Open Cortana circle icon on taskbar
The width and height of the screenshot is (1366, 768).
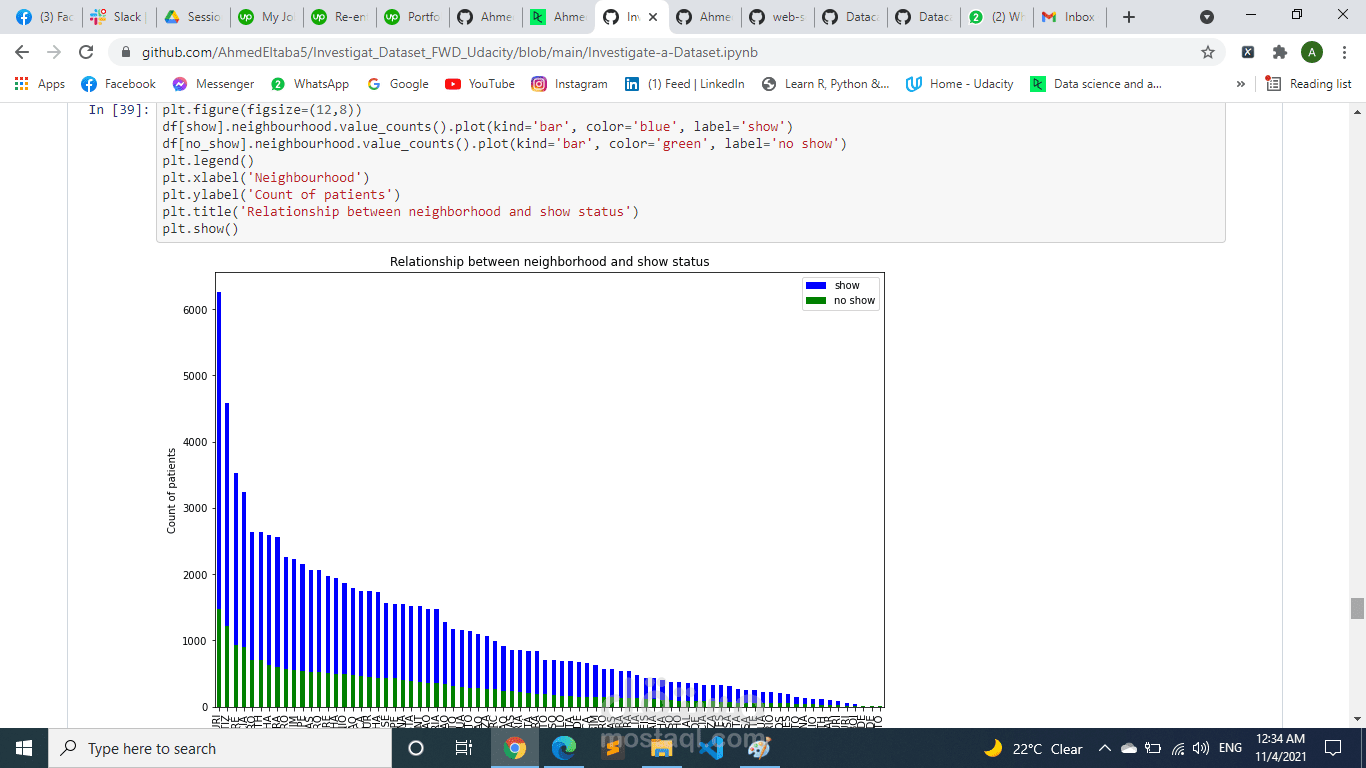click(x=416, y=748)
